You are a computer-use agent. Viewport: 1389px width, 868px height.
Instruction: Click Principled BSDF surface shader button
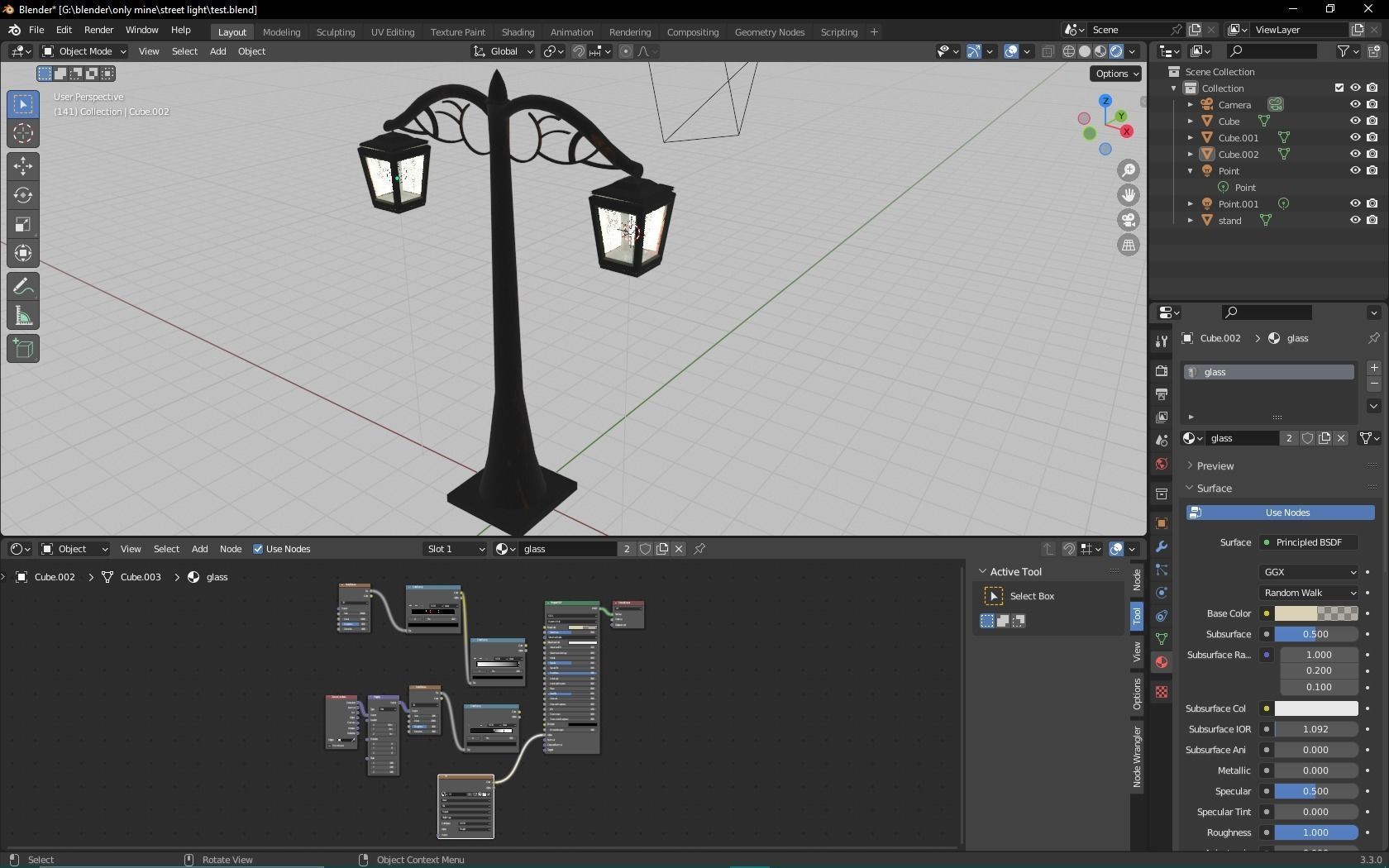(x=1309, y=542)
